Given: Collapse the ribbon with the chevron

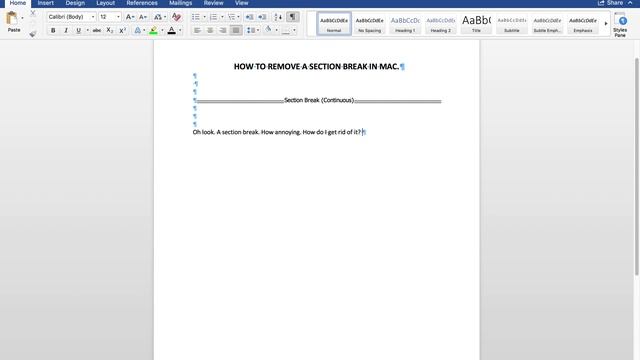Looking at the screenshot, I should [x=630, y=3].
